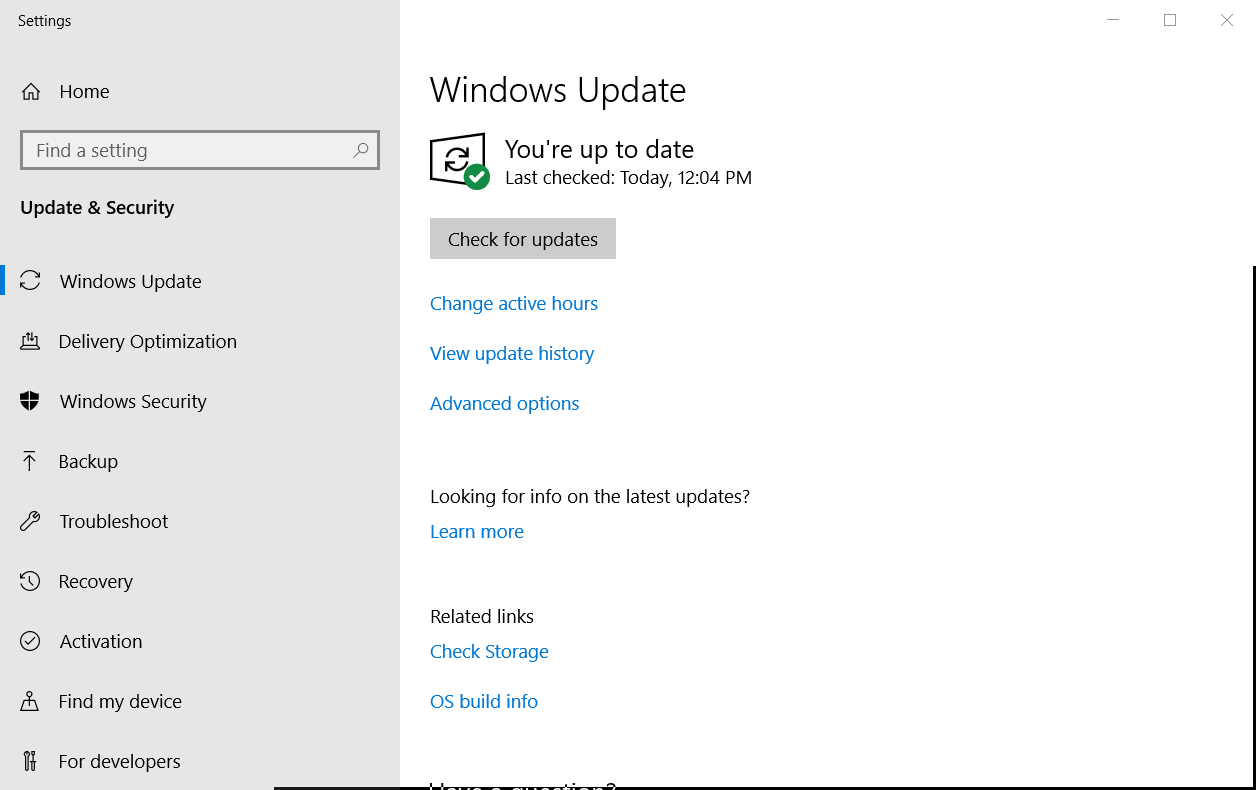
Task: Close the Settings window
Action: (1227, 20)
